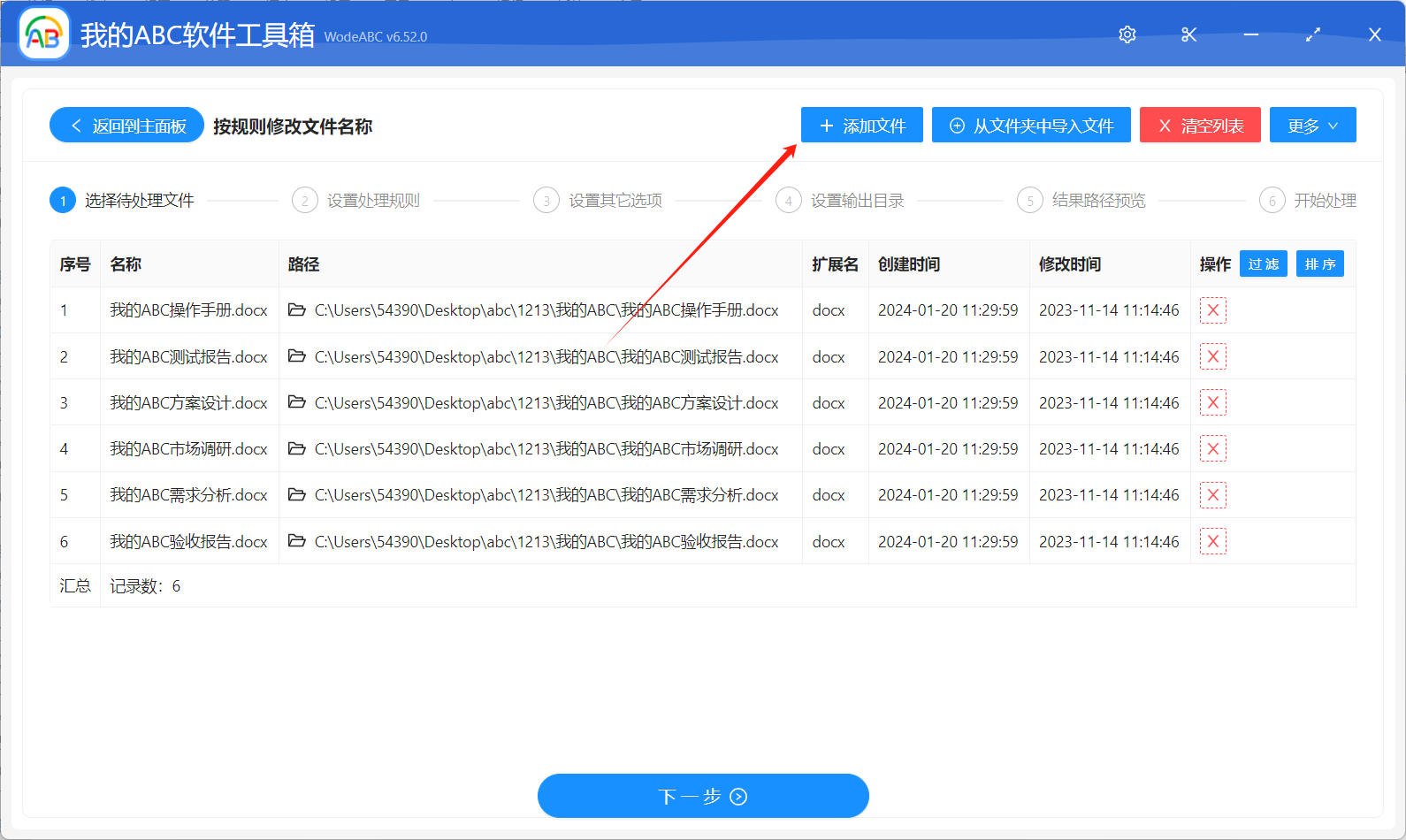This screenshot has width=1406, height=840.
Task: Delete 我的ABC需求分析.docx with its red X
Action: pyautogui.click(x=1212, y=495)
